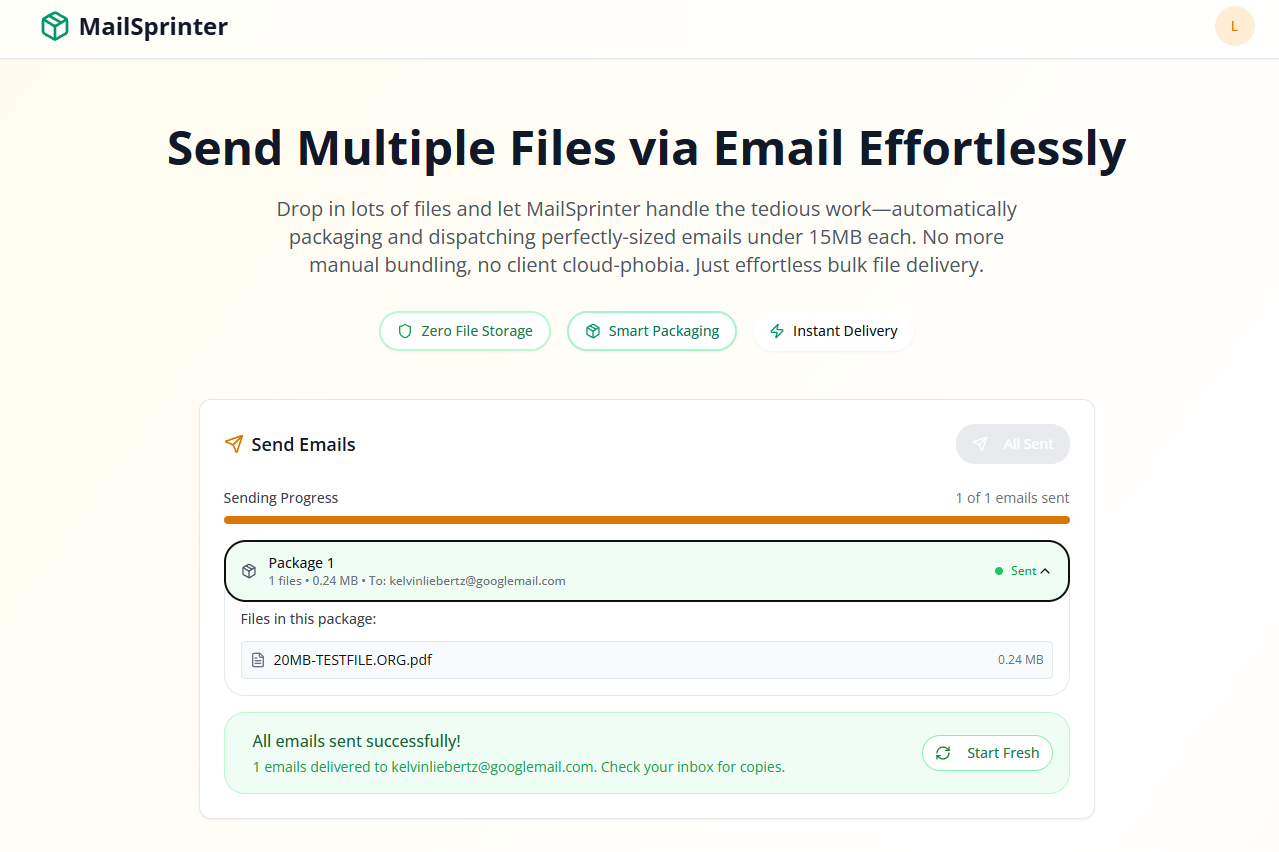Open the user avatar labeled L
The height and width of the screenshot is (852, 1279).
pos(1234,26)
